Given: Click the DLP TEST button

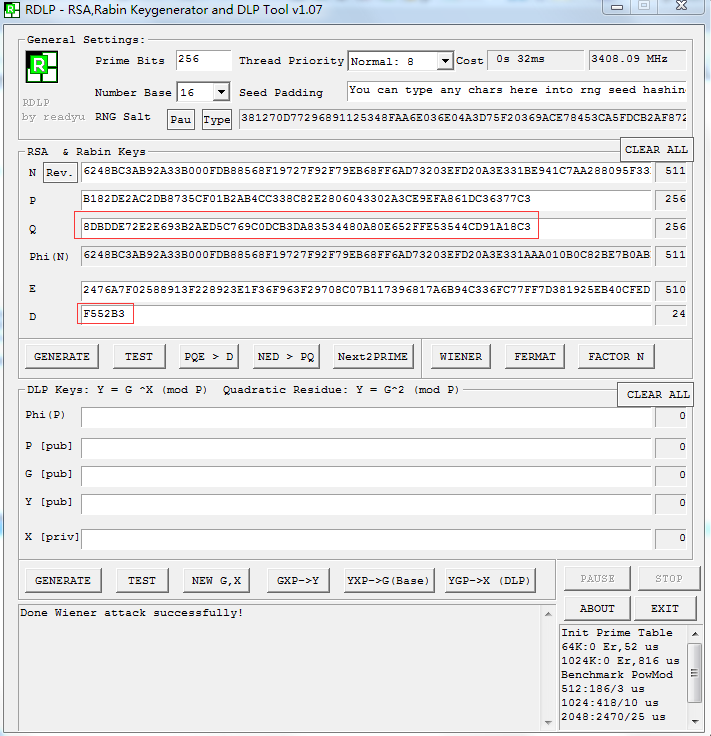Looking at the screenshot, I should coord(142,581).
